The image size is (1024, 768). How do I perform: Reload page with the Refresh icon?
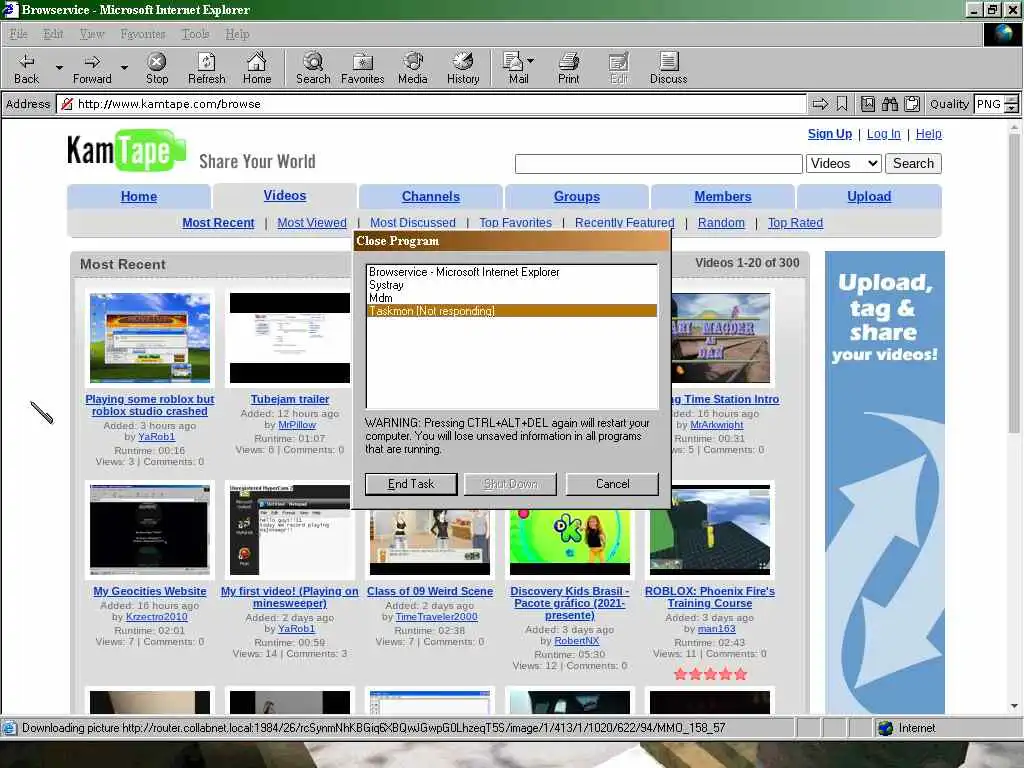pyautogui.click(x=206, y=68)
